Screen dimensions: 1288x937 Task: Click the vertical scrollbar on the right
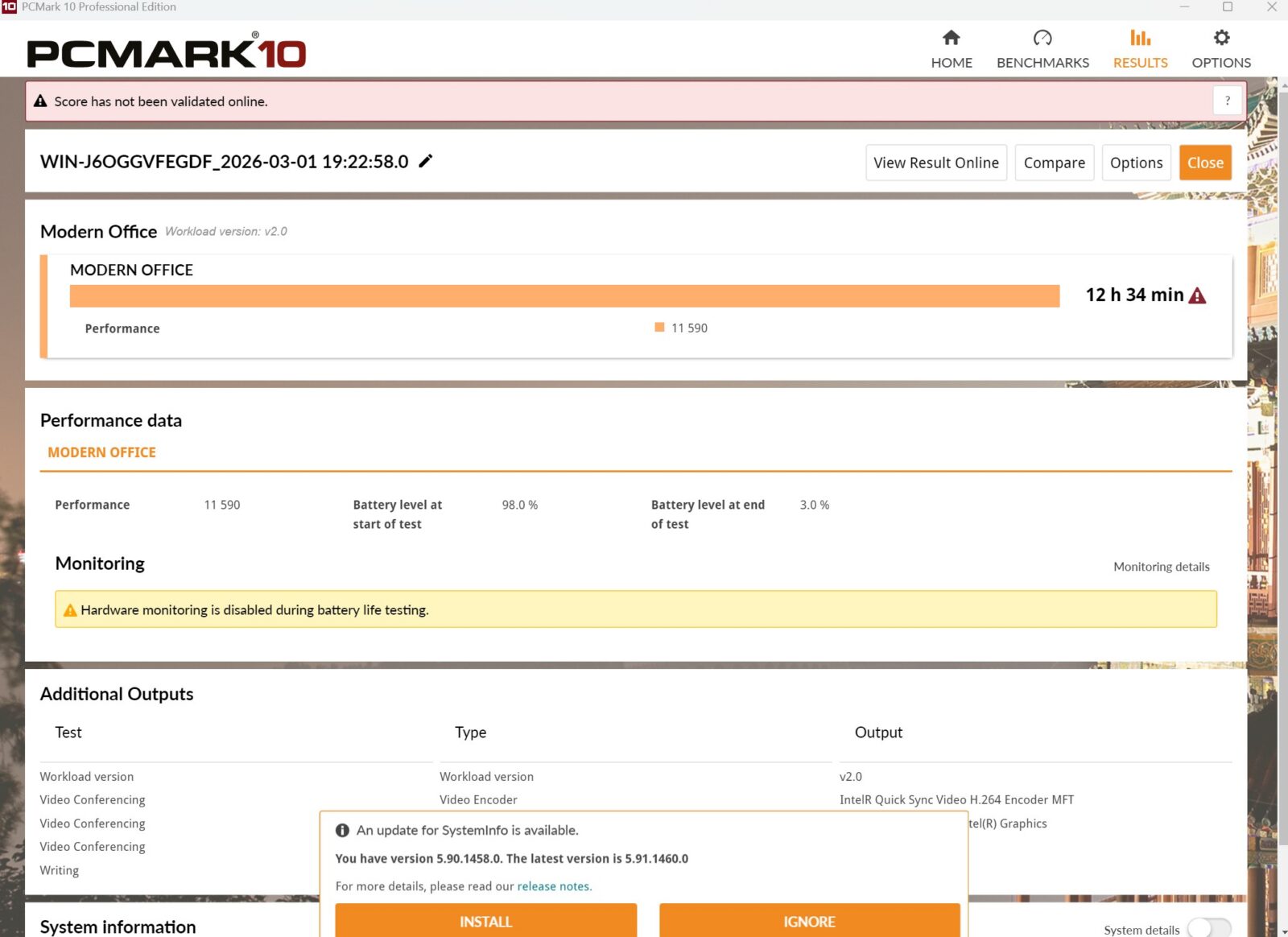(1282, 483)
